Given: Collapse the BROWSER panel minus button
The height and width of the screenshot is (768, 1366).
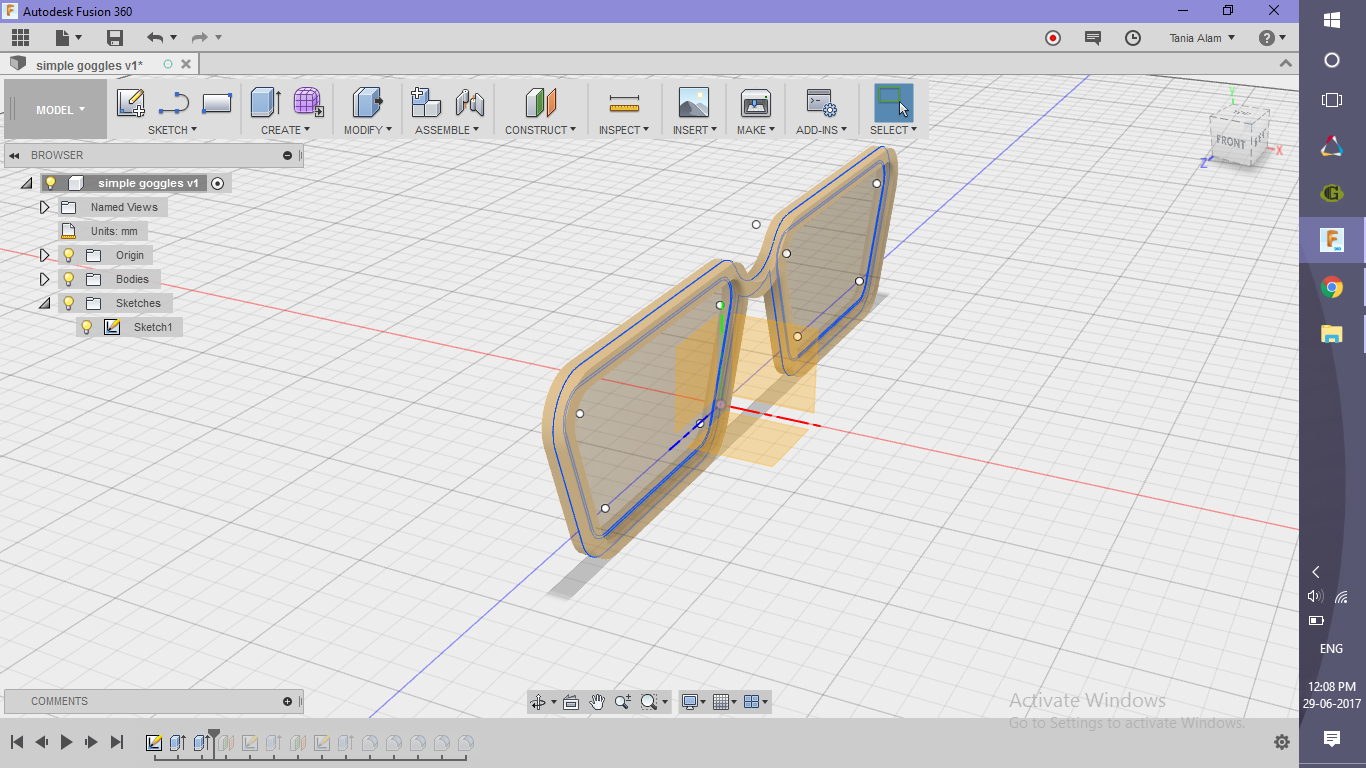Looking at the screenshot, I should click(x=288, y=155).
